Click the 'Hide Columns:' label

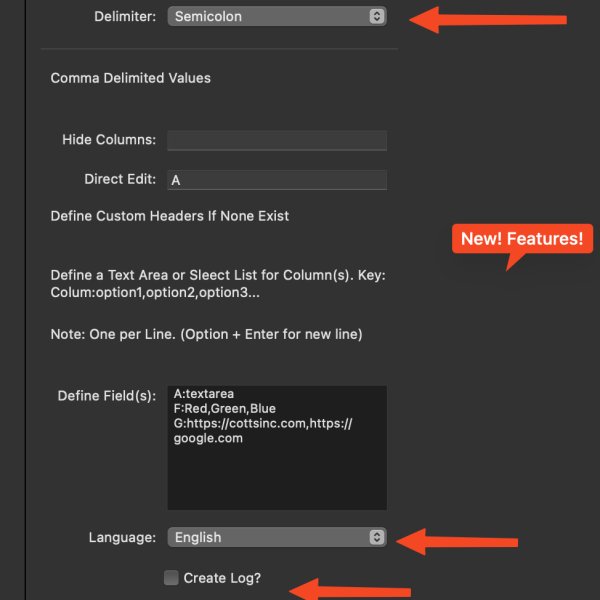[x=108, y=140]
